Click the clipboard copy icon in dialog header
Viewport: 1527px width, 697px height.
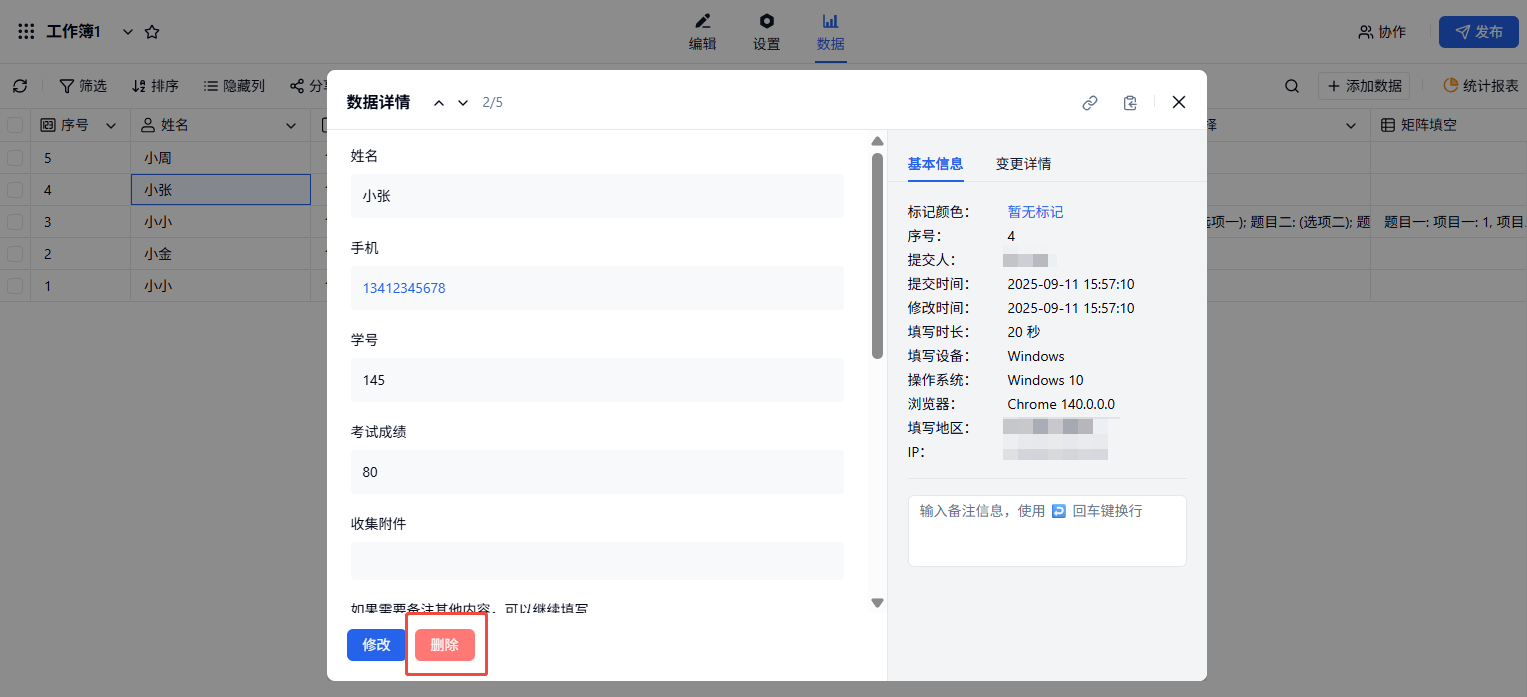click(1130, 102)
